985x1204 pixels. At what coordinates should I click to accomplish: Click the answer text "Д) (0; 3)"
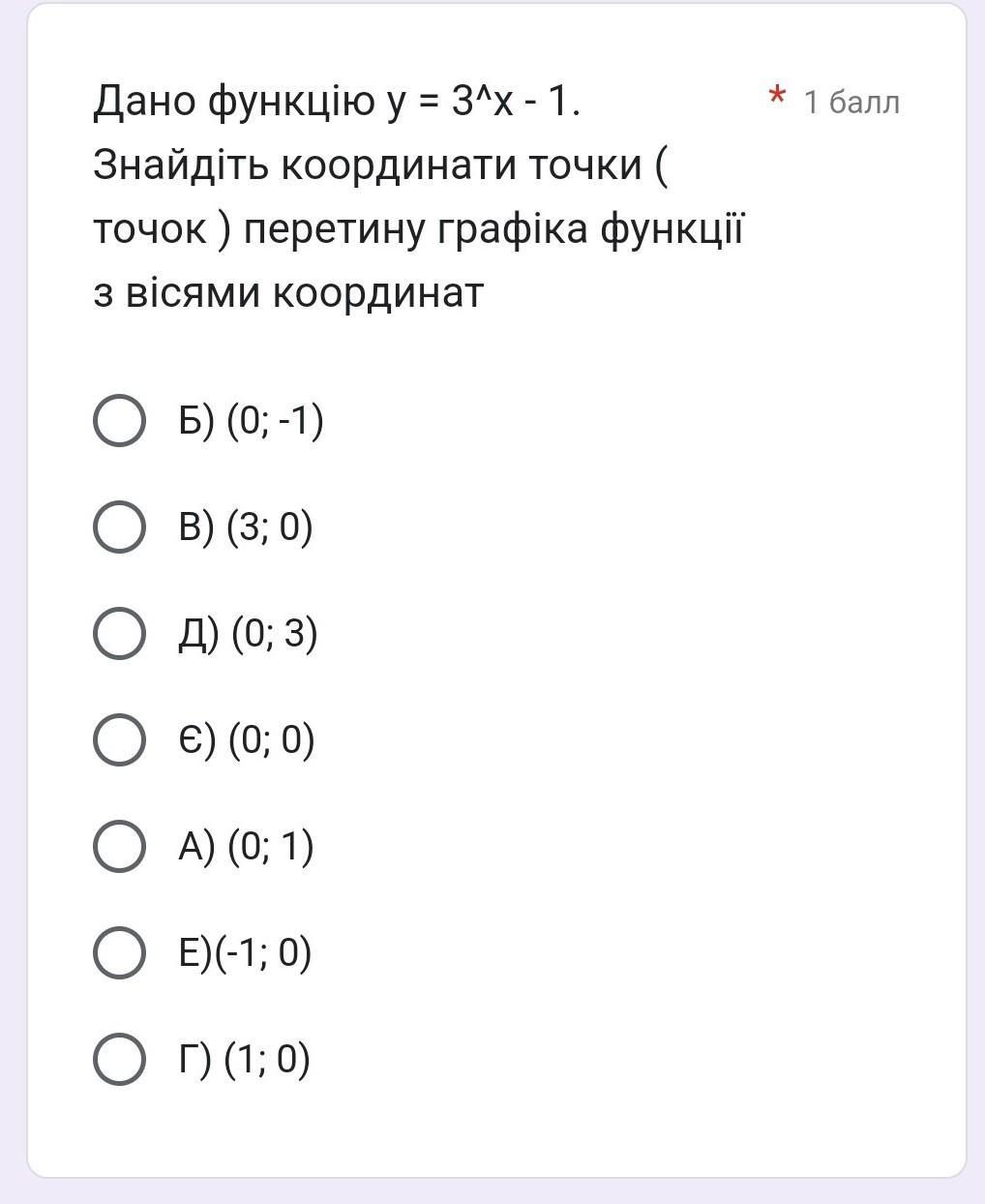click(248, 634)
